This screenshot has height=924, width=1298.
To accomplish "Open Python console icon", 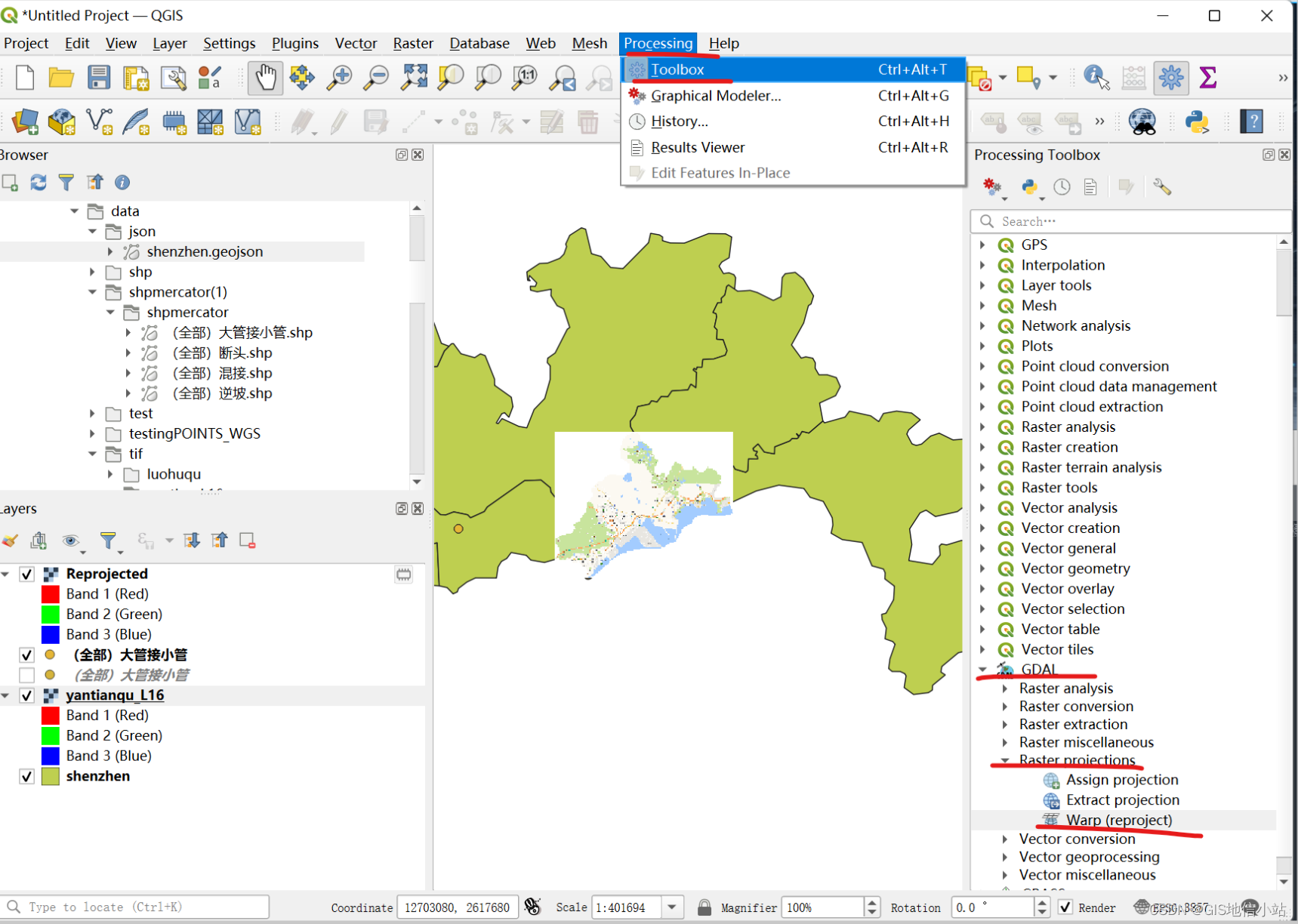I will (1198, 122).
